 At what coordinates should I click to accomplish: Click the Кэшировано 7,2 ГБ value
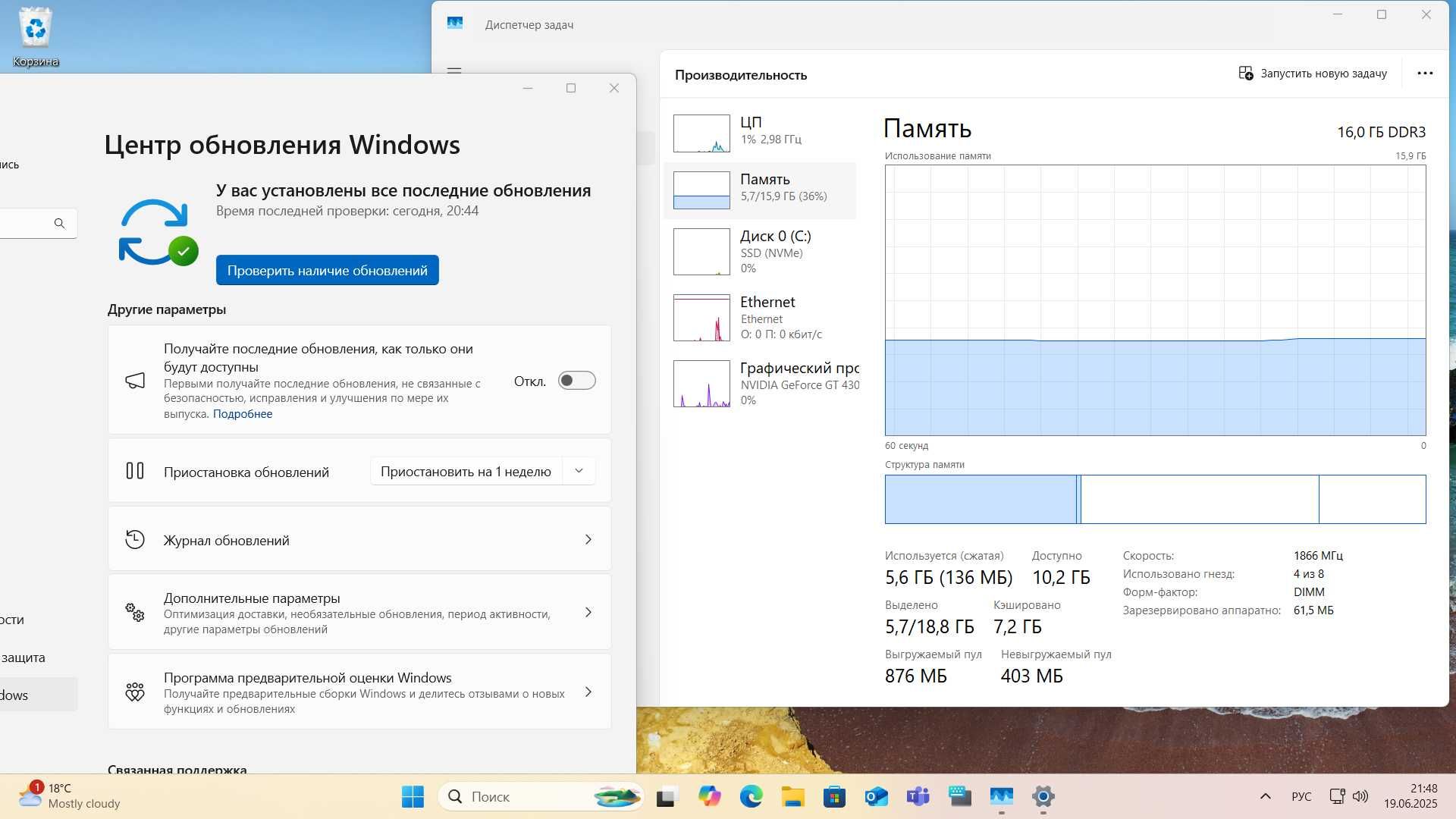point(1018,627)
